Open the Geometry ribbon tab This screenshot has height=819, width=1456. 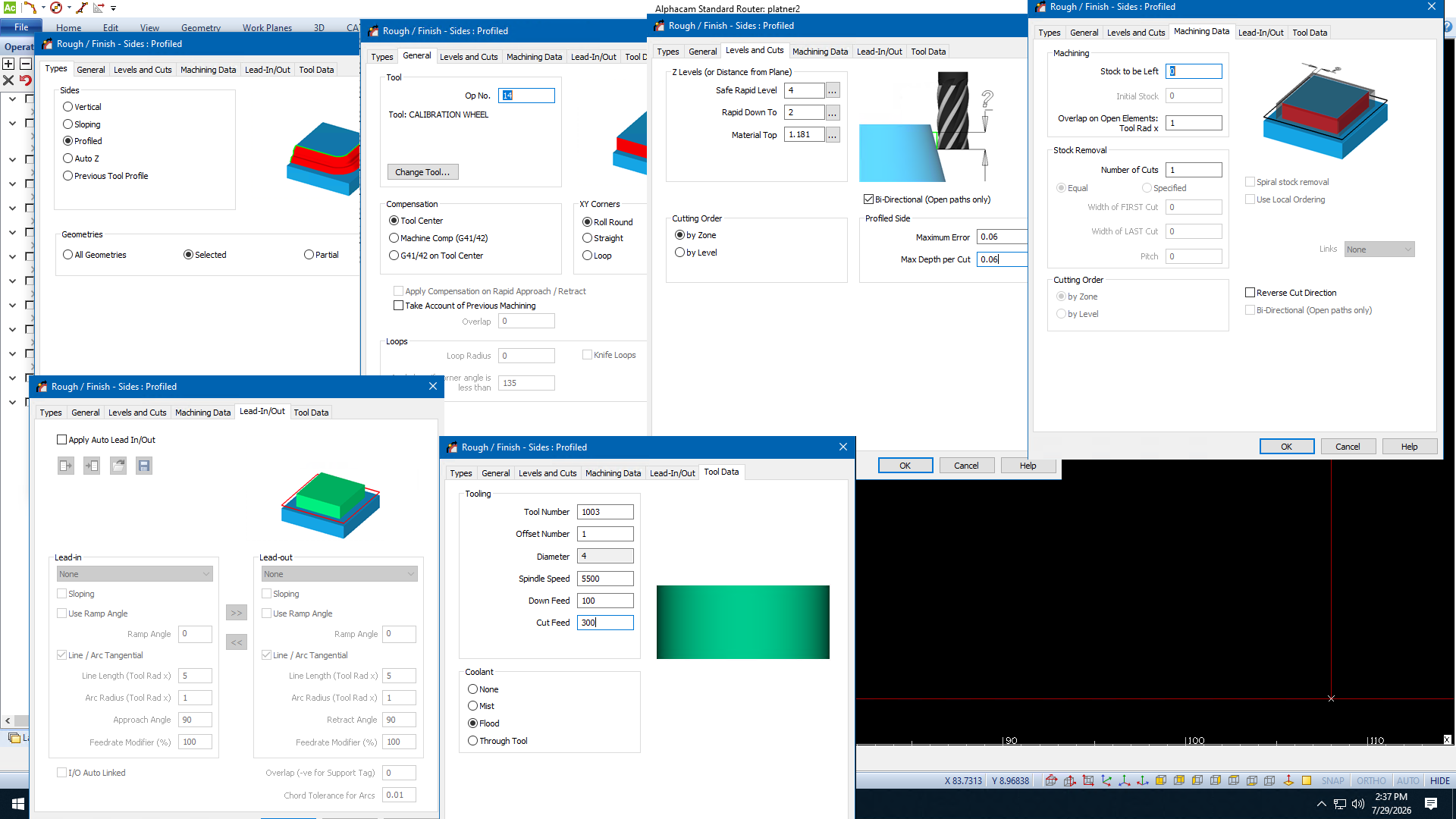pyautogui.click(x=201, y=27)
